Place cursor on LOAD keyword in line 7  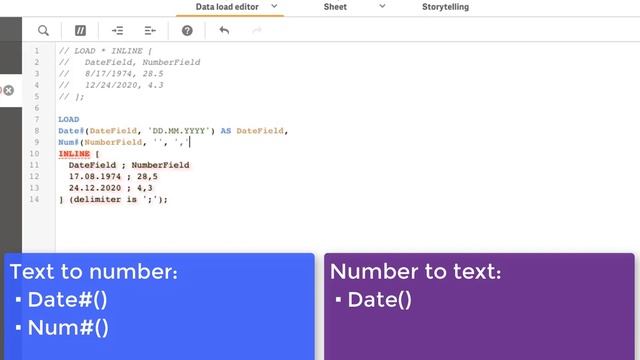69,120
